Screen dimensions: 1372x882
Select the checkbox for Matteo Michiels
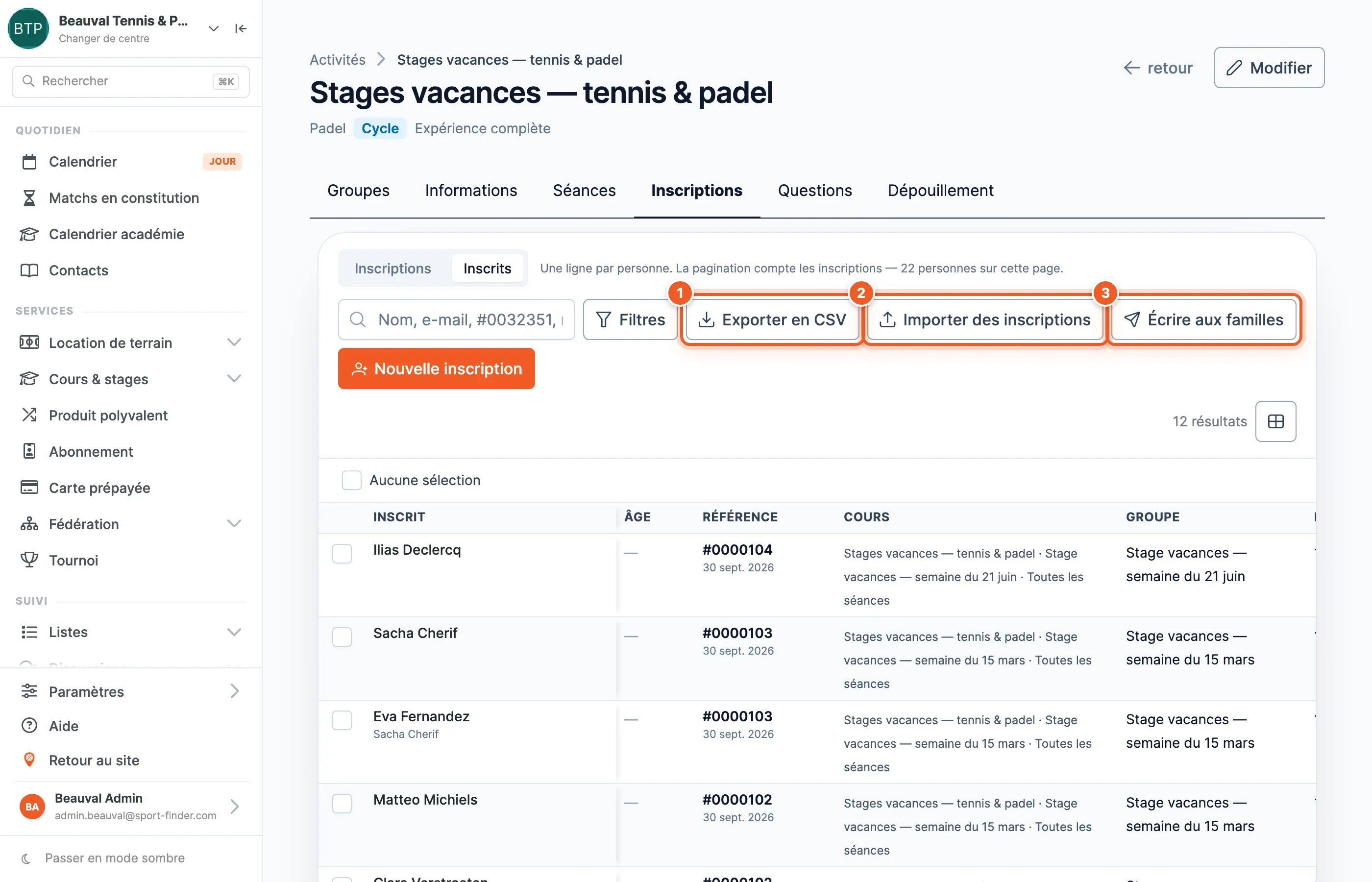pyautogui.click(x=342, y=803)
